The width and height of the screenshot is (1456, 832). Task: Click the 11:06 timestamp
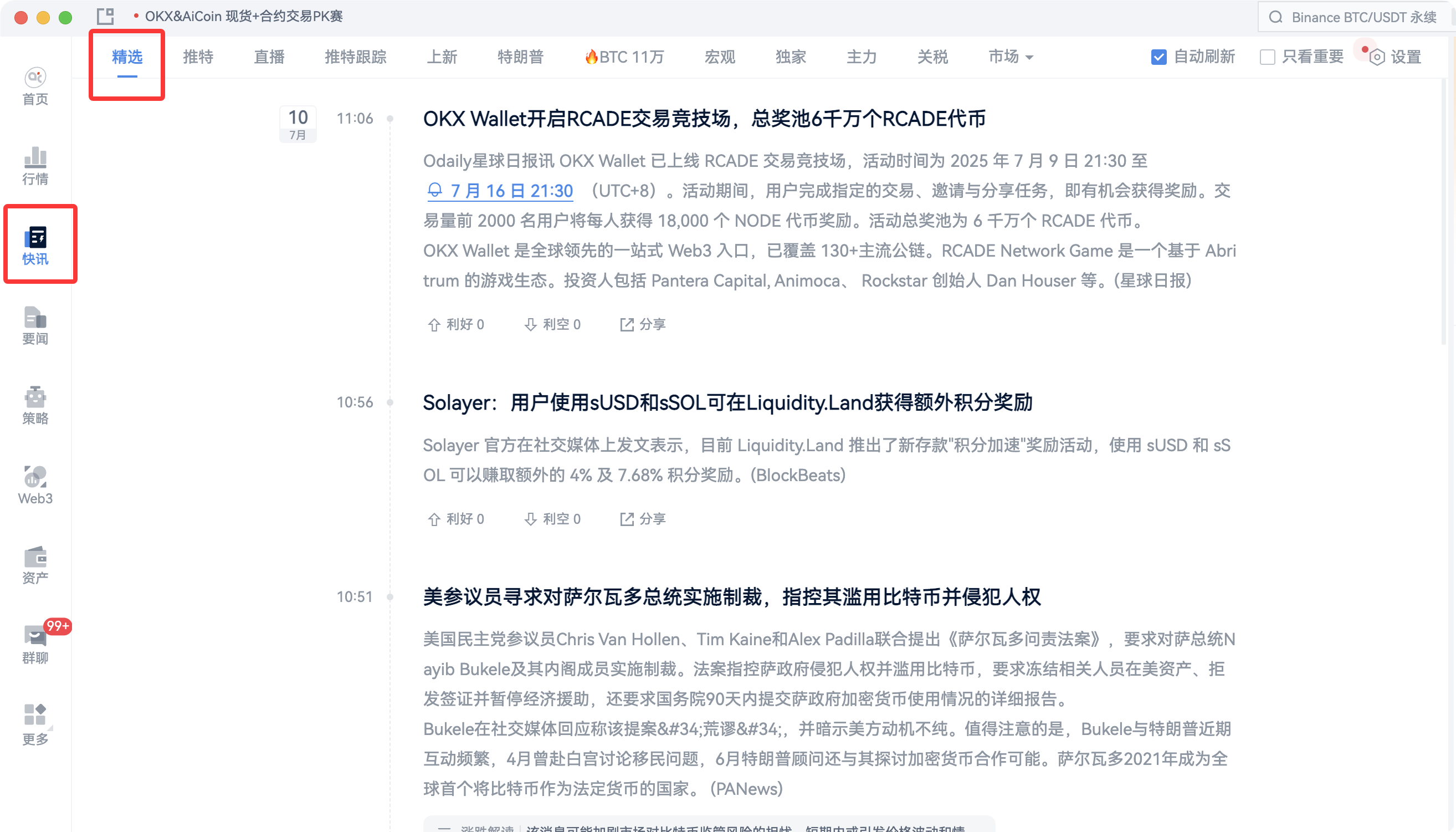tap(355, 118)
